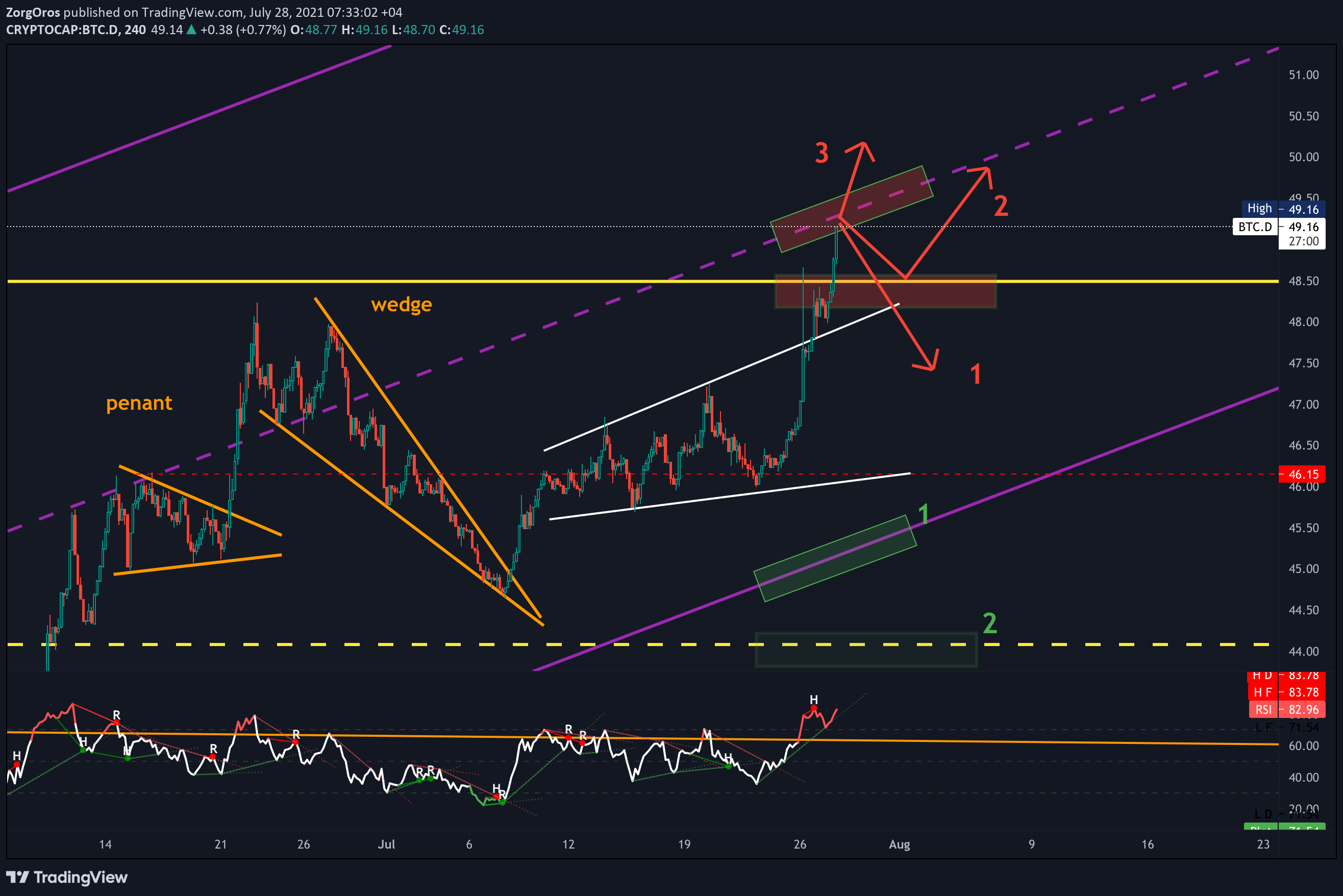Click the 44.00 price axis label

point(1304,652)
